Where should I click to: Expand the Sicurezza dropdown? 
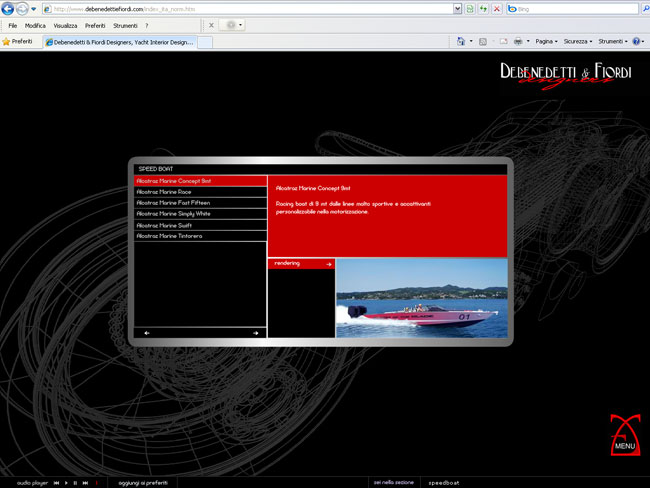(578, 42)
